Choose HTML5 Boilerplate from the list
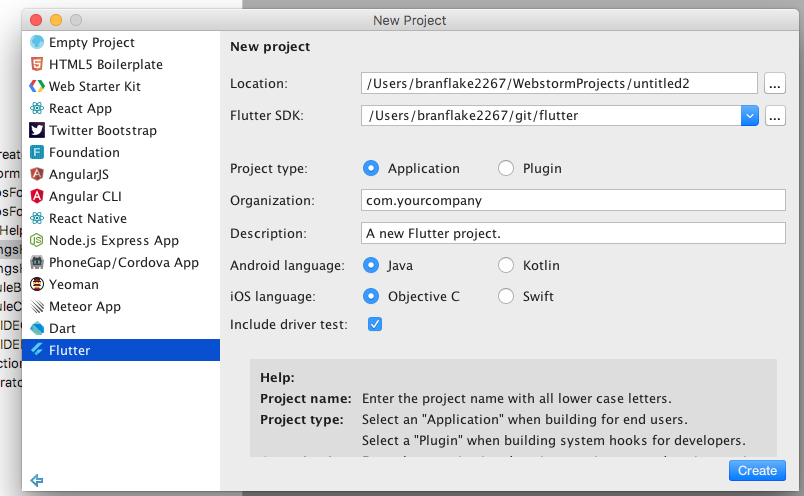 point(121,64)
